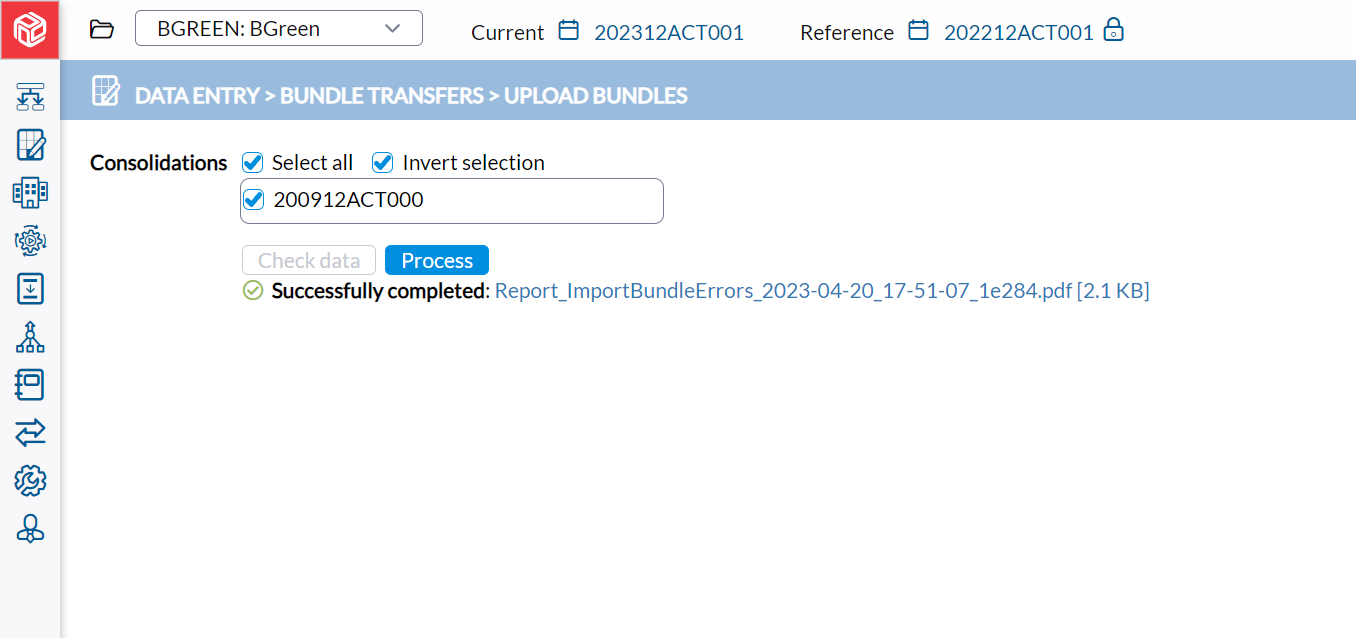Open the gear-with-play processing sidebar icon
The image size is (1356, 638).
pos(31,240)
